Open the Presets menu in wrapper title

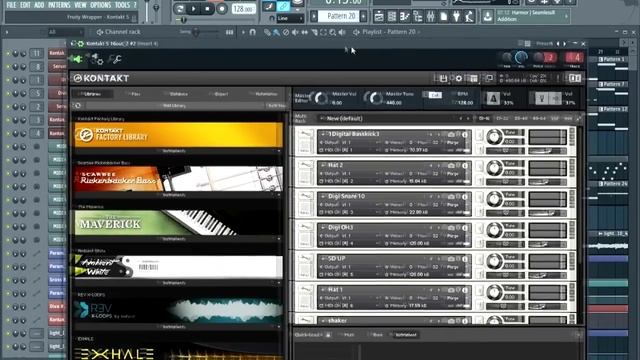(544, 43)
